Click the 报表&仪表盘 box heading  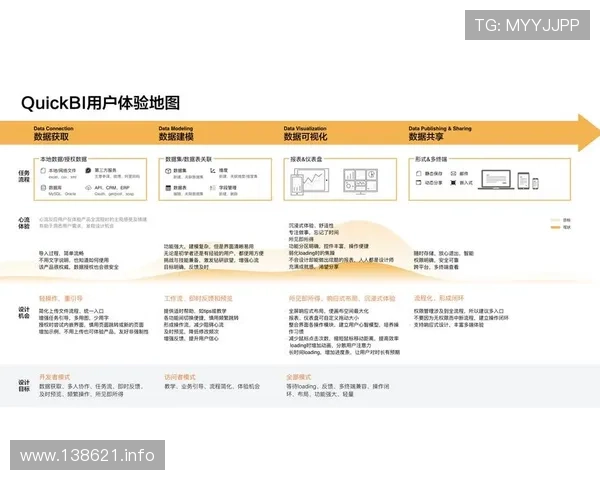(x=306, y=159)
